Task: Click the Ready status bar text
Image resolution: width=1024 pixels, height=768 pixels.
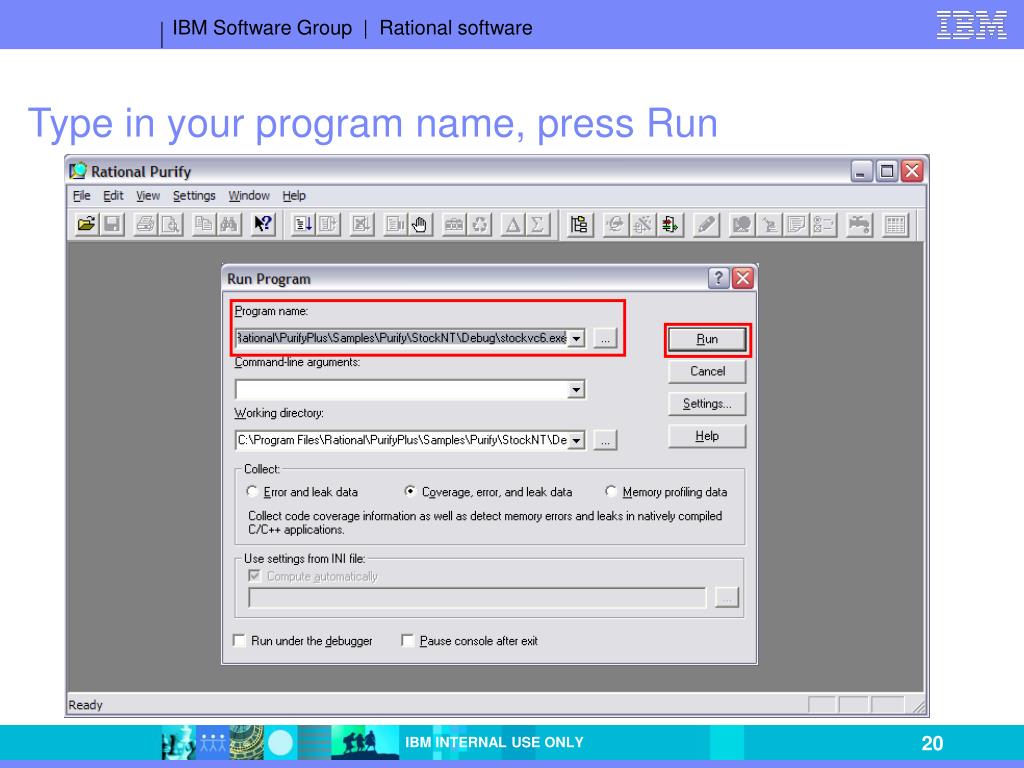Action: 86,705
